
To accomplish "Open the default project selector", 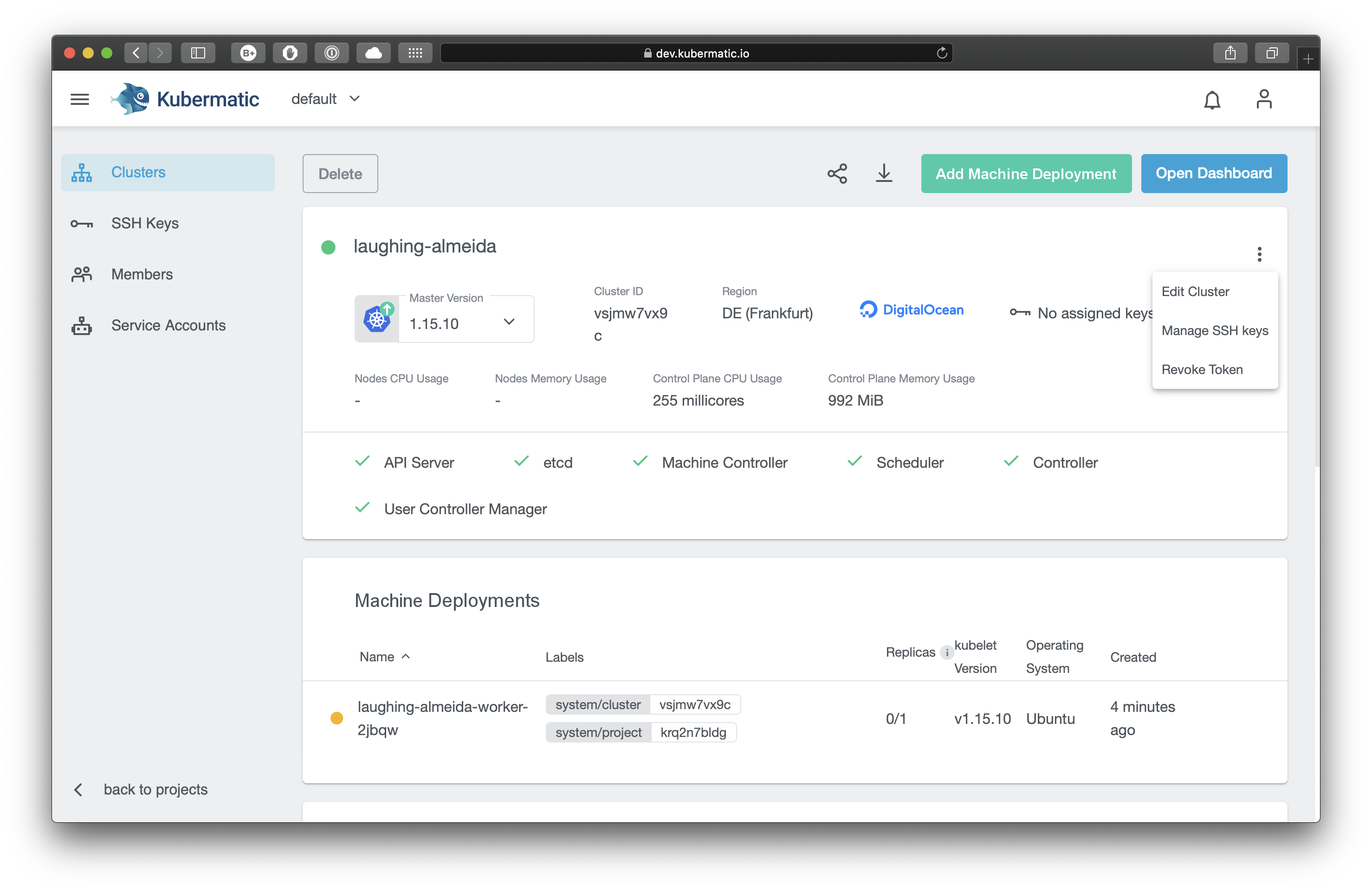I will pos(326,98).
